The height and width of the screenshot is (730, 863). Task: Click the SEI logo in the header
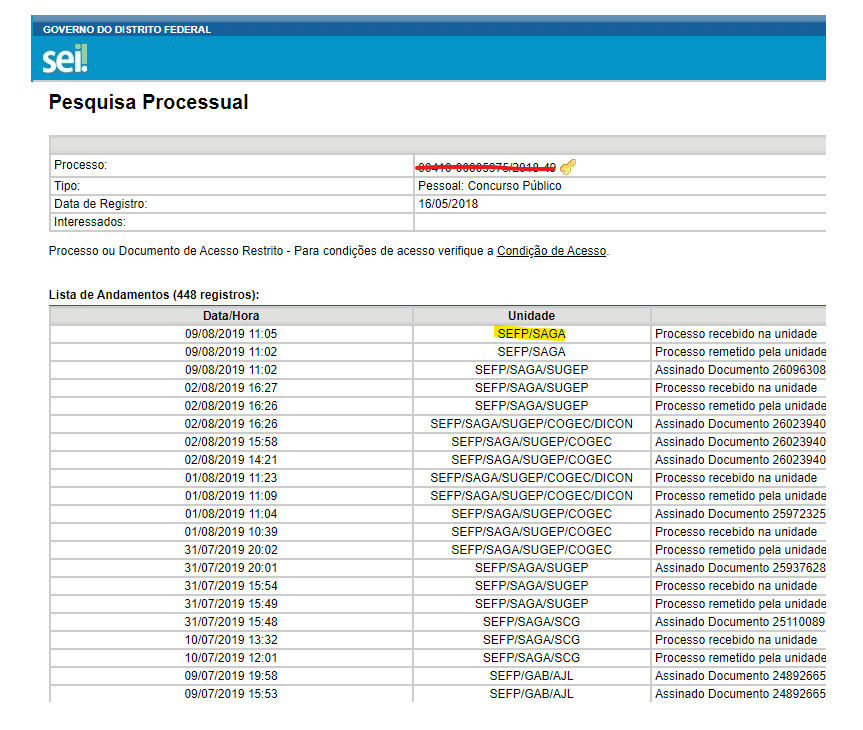tap(65, 59)
